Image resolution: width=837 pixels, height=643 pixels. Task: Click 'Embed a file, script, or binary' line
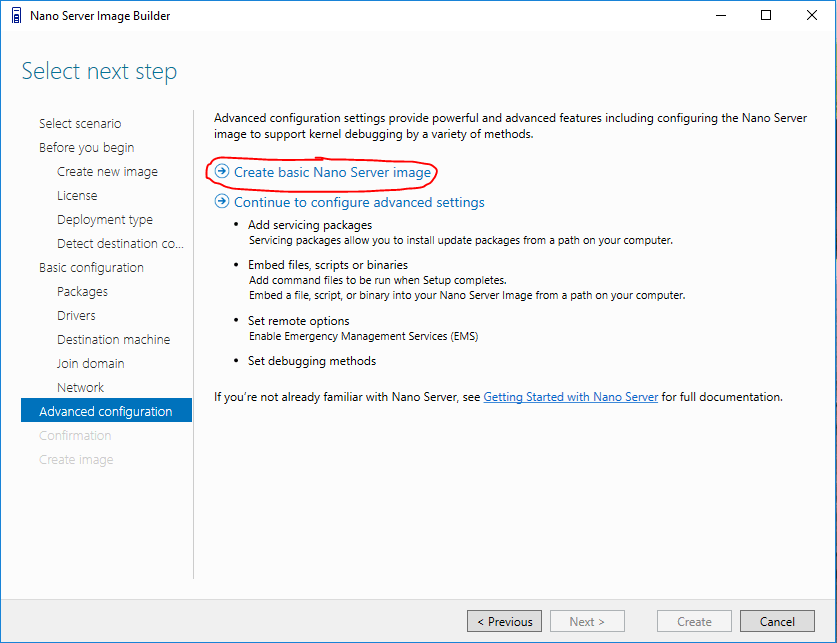(x=467, y=296)
